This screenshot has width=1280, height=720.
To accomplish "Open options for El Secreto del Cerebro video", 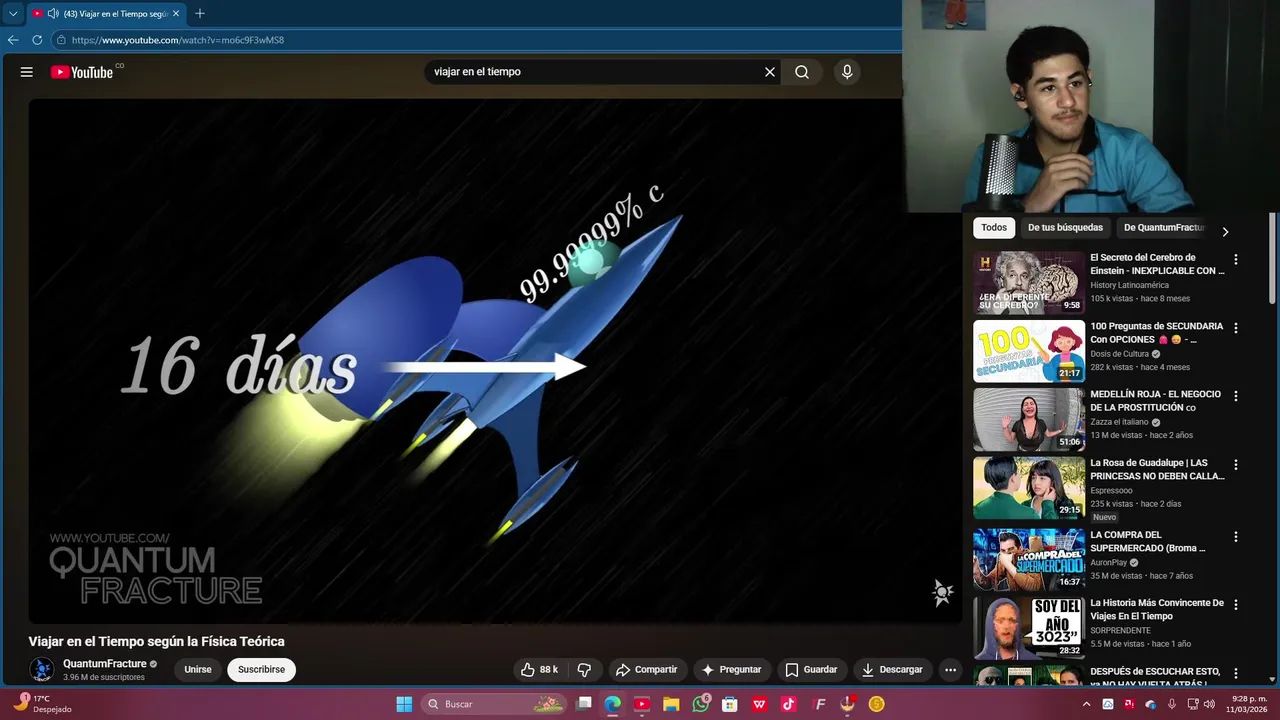I will point(1236,259).
